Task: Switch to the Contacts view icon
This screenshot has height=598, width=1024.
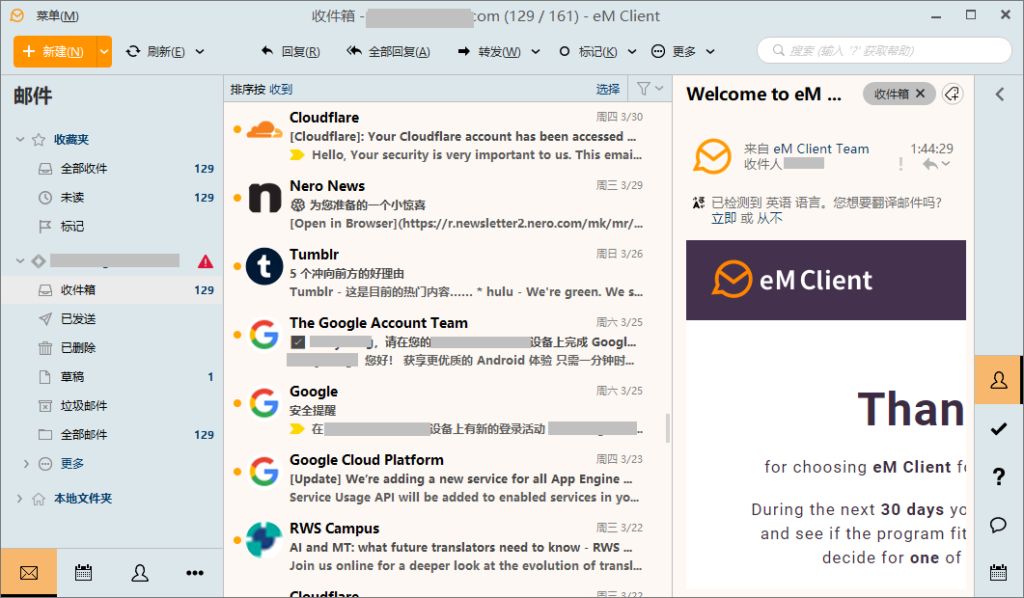Action: (140, 572)
